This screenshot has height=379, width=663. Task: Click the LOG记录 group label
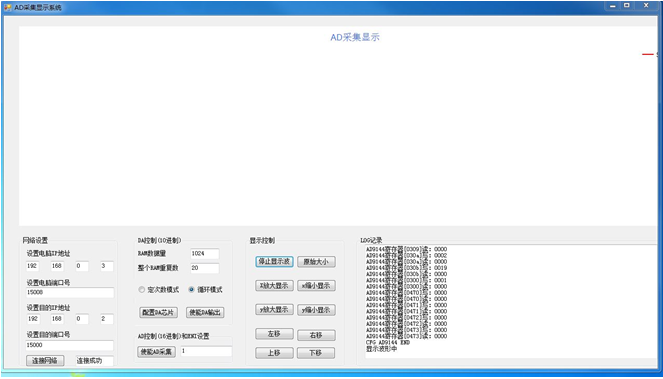tap(371, 240)
